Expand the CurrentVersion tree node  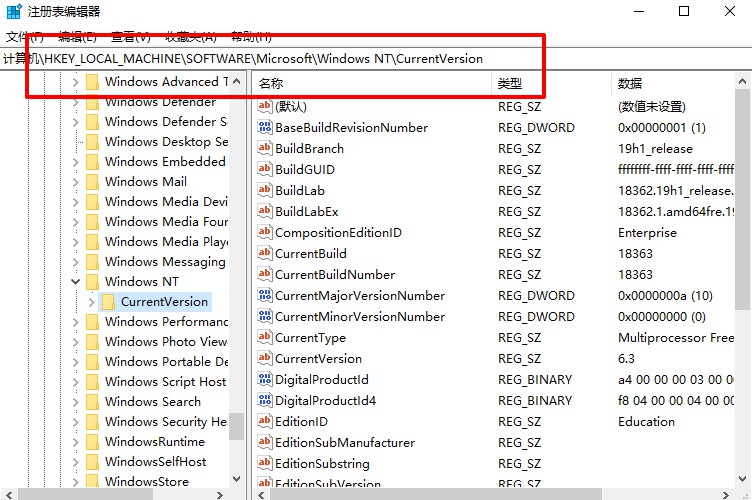click(91, 302)
